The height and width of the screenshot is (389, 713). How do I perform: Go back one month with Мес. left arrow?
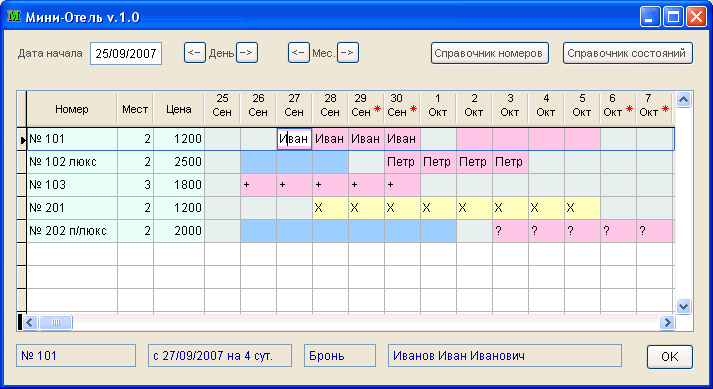299,53
